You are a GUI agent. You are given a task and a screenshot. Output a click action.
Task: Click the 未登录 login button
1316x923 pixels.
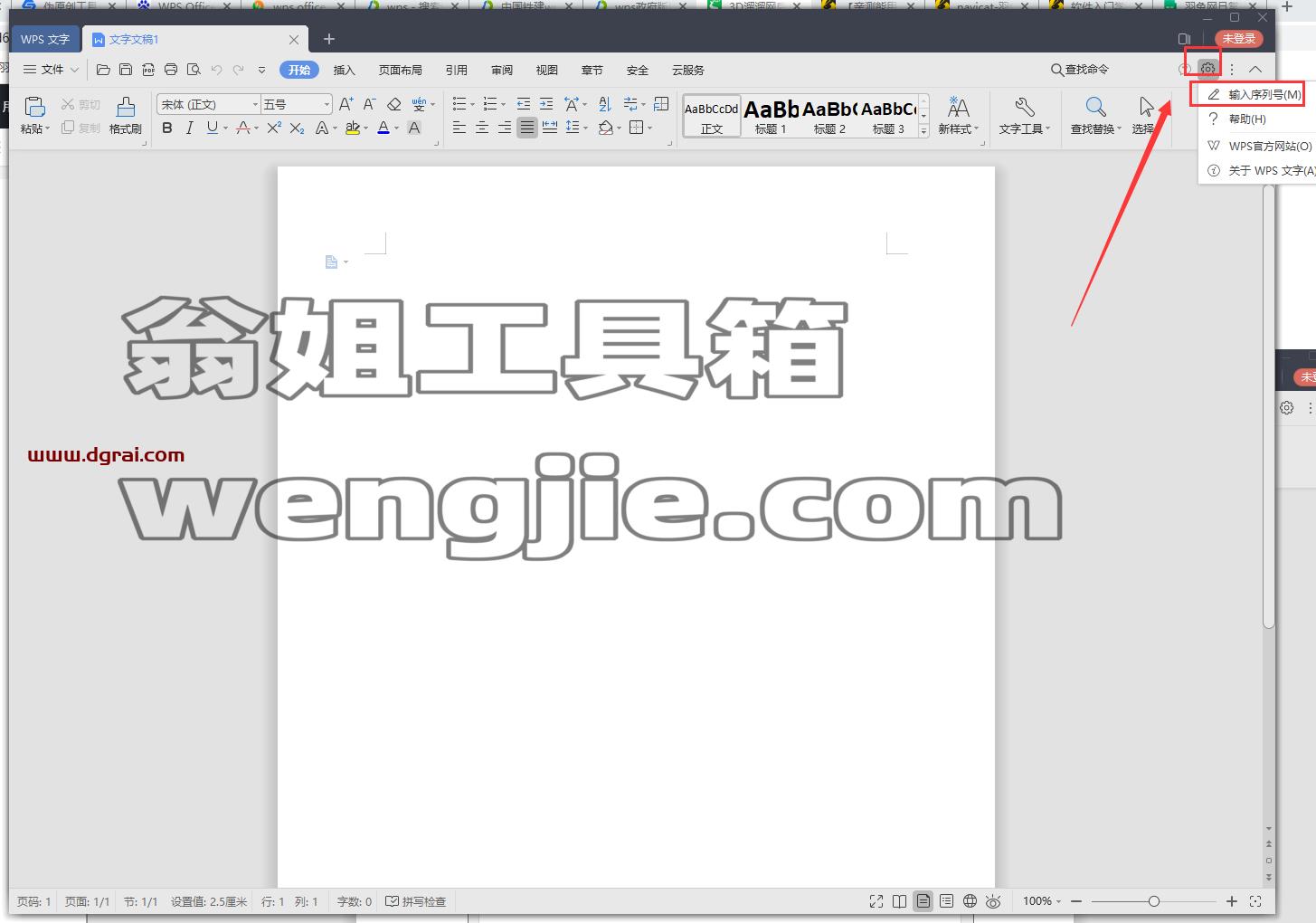(1238, 39)
